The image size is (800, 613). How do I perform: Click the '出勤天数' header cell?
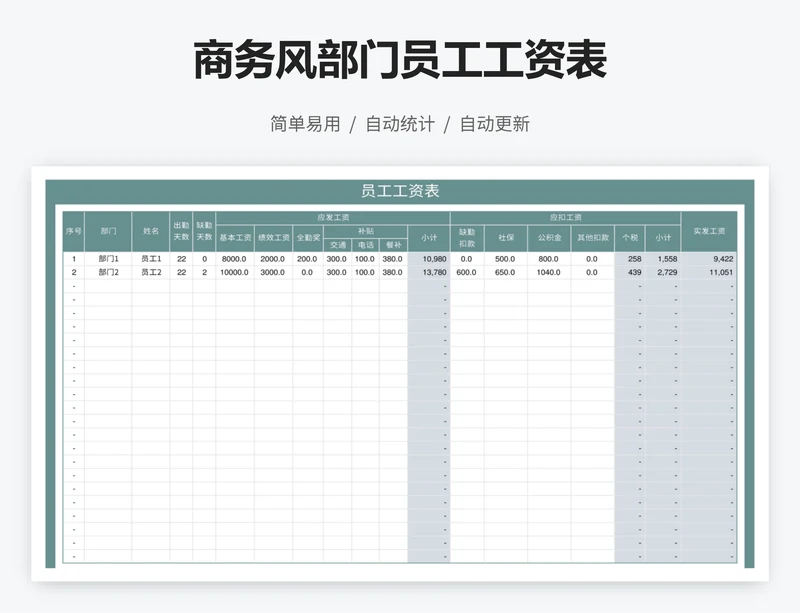click(x=181, y=231)
